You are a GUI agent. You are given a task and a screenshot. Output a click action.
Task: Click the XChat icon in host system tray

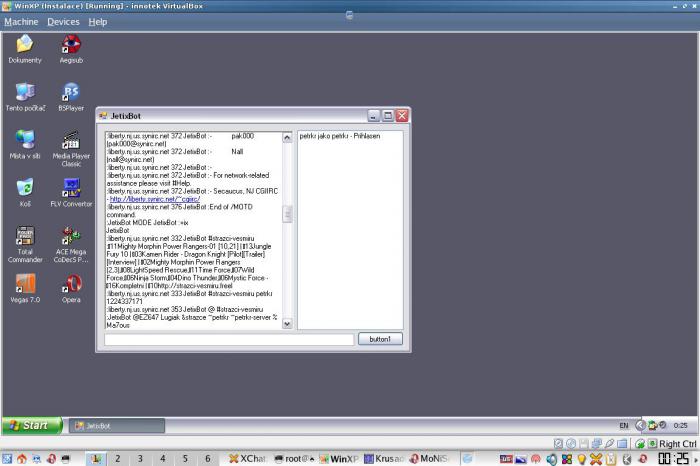tap(596, 459)
